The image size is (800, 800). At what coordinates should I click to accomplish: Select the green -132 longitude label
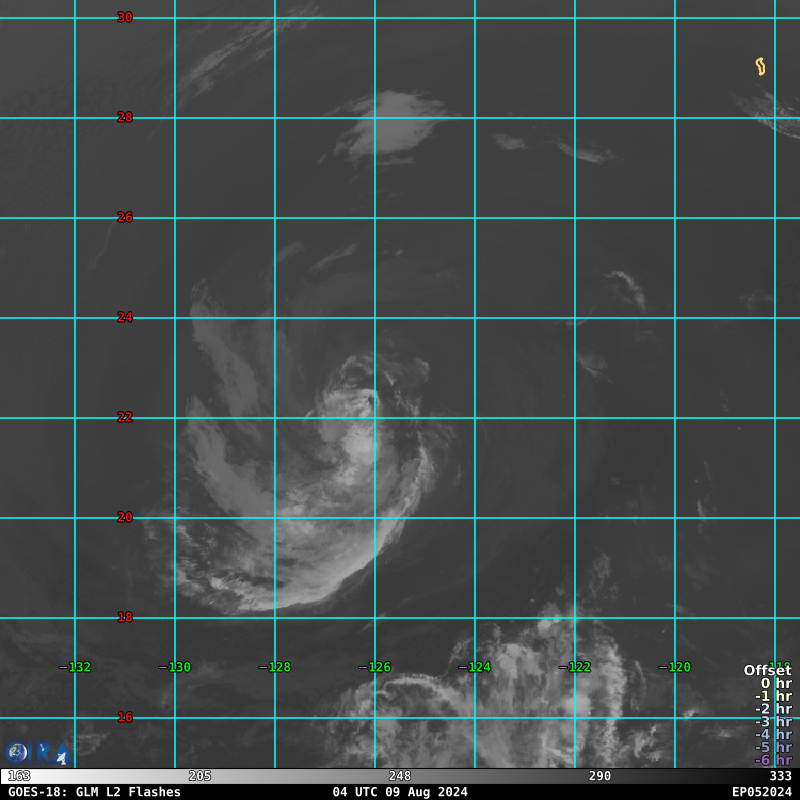75,667
